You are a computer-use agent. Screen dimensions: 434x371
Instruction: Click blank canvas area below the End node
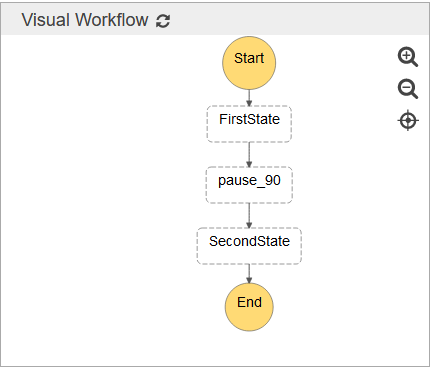coord(249,348)
